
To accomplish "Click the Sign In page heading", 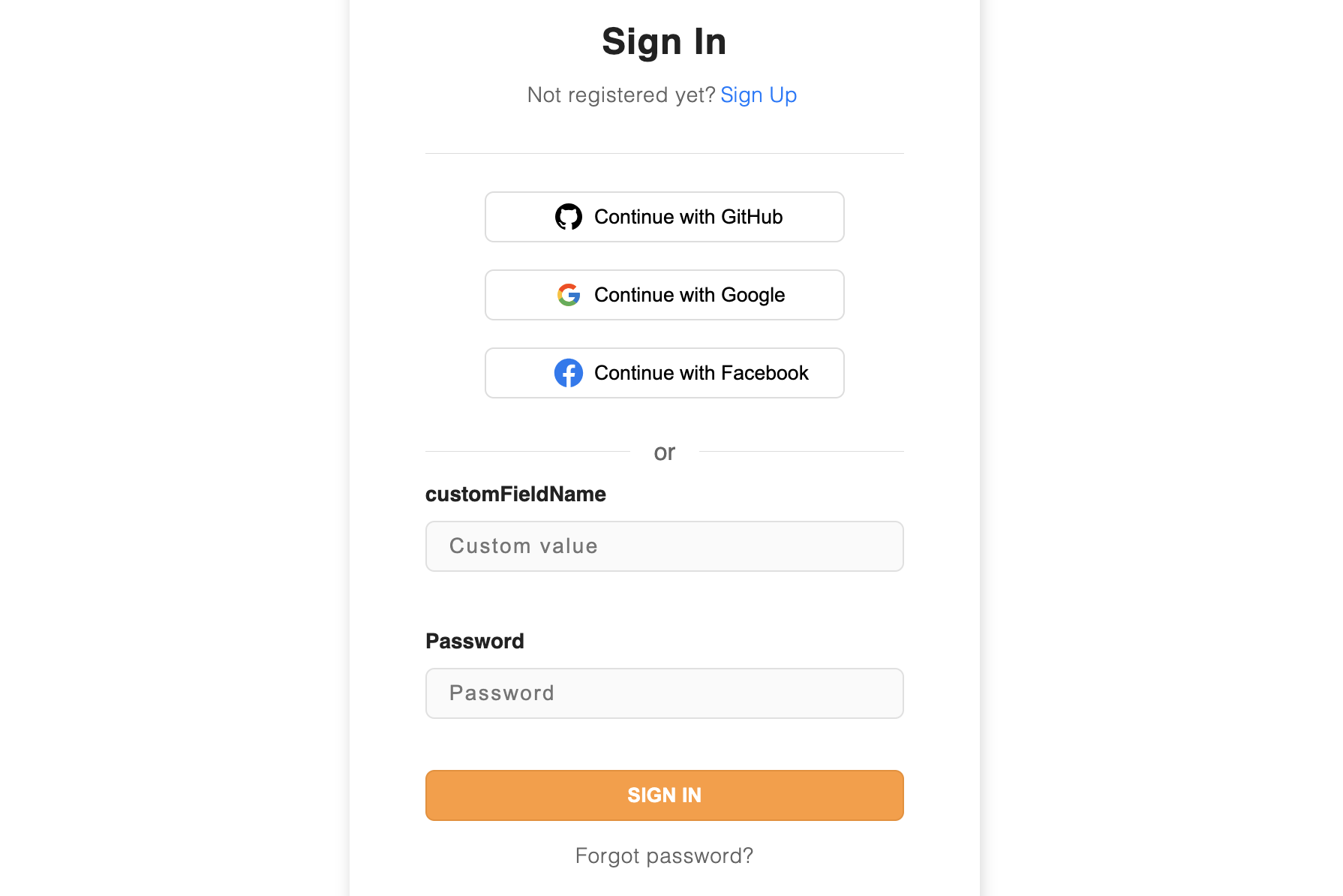I will click(664, 41).
